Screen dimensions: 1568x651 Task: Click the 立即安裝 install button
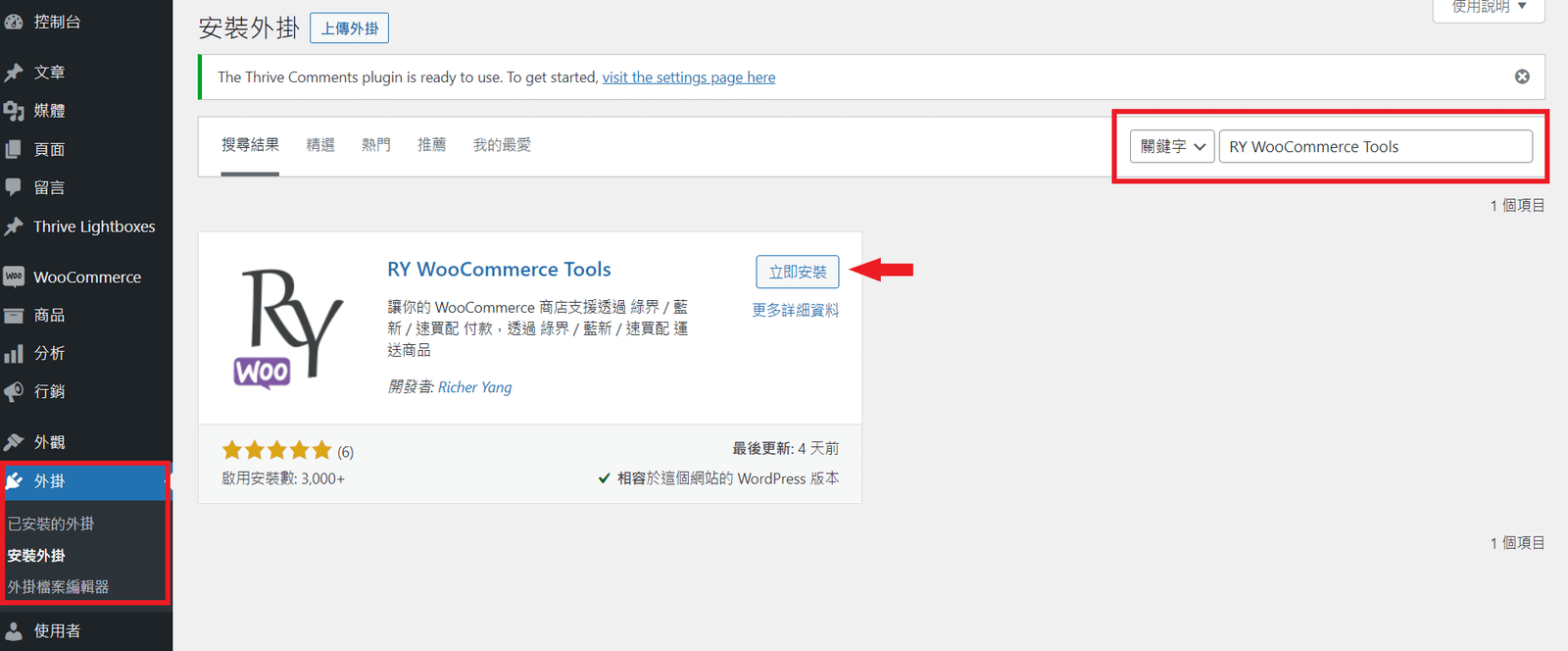pyautogui.click(x=798, y=272)
